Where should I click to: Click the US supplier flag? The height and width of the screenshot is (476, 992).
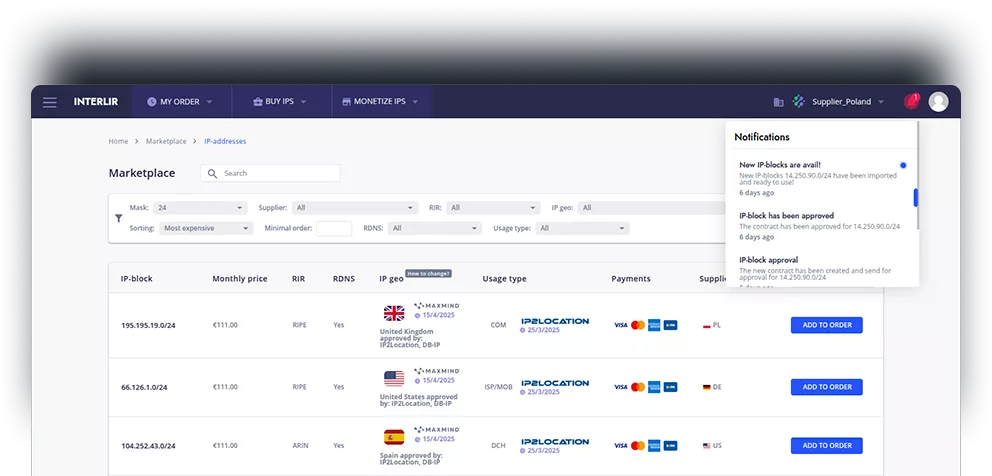707,446
